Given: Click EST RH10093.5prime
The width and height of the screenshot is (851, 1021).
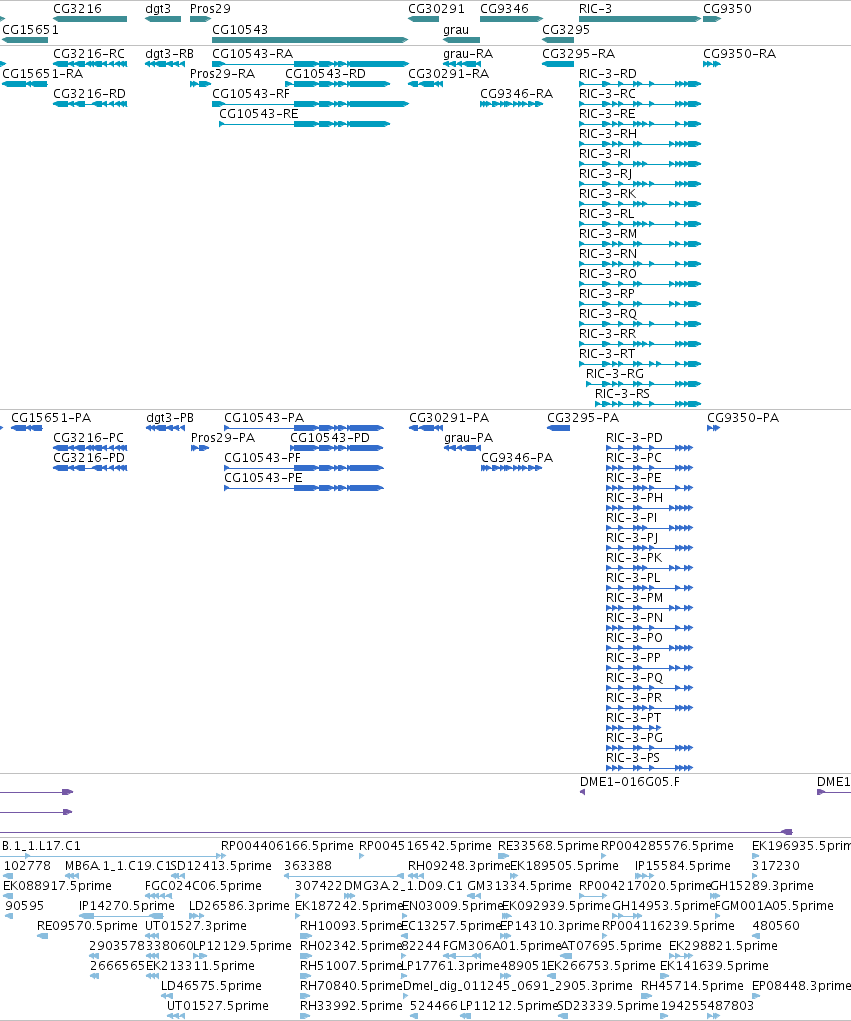Looking at the screenshot, I should [351, 927].
